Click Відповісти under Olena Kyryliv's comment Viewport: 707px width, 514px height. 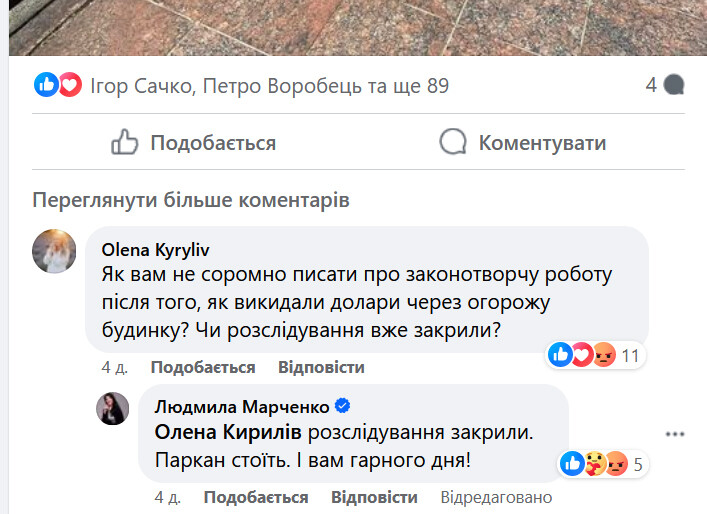click(x=321, y=367)
